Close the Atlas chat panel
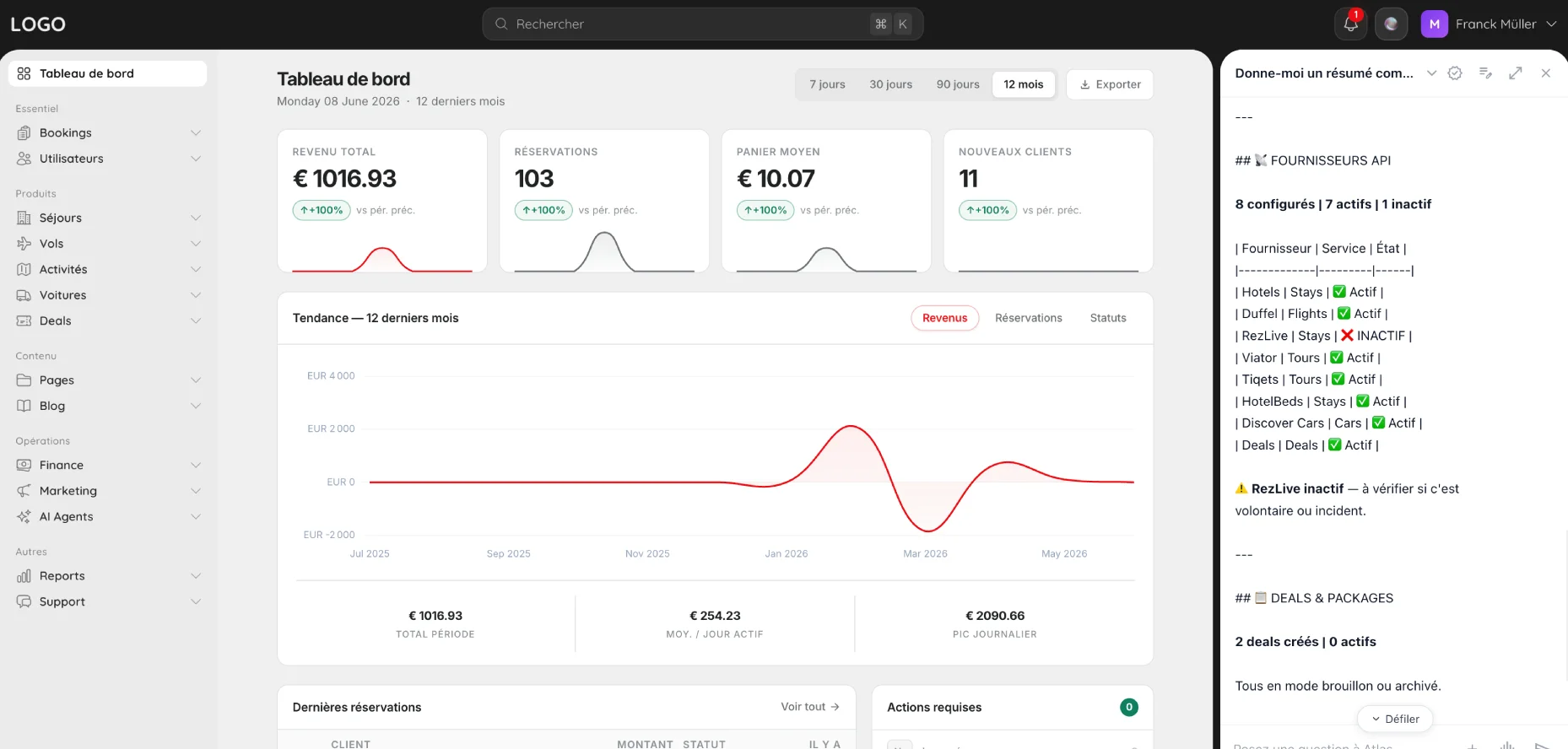 click(1546, 73)
